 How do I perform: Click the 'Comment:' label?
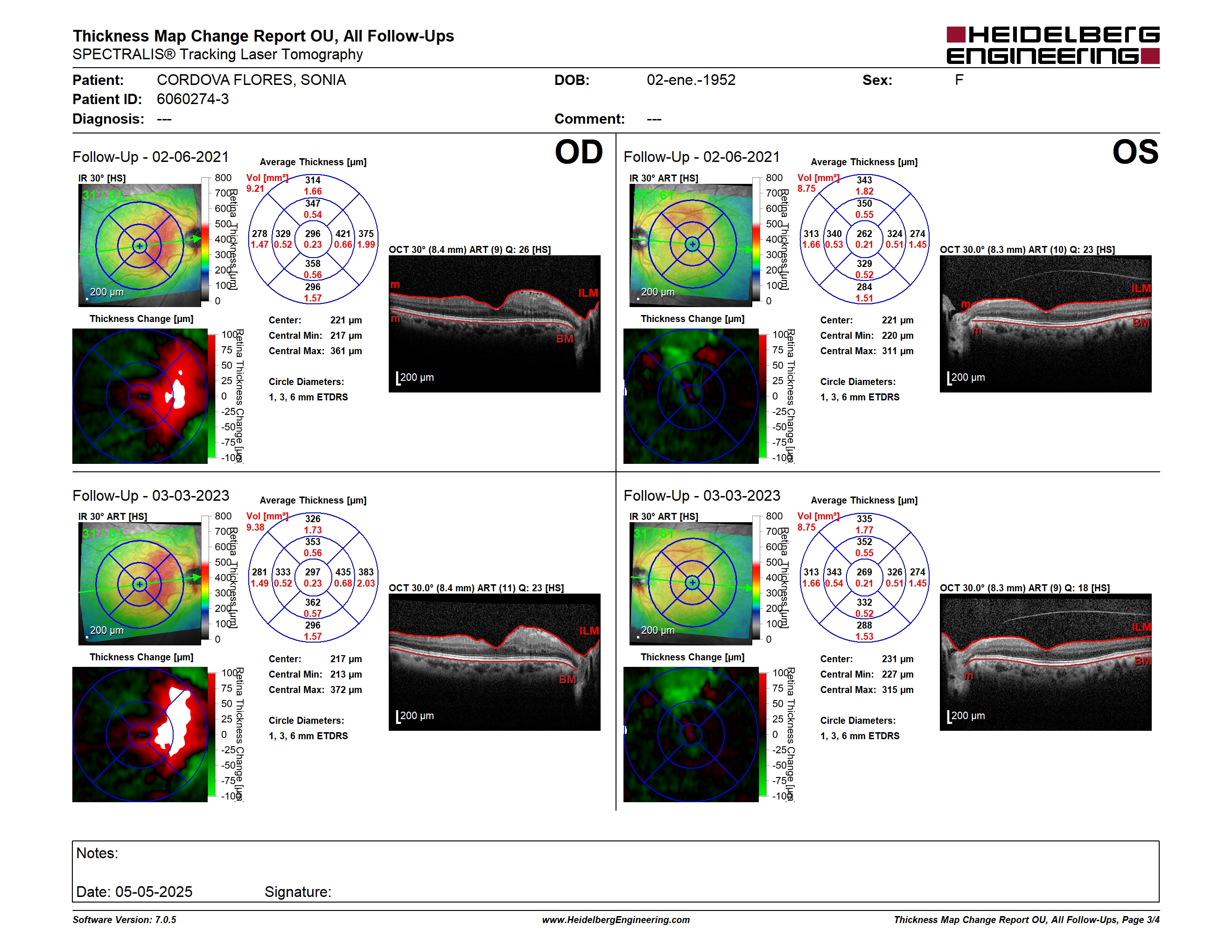point(589,119)
